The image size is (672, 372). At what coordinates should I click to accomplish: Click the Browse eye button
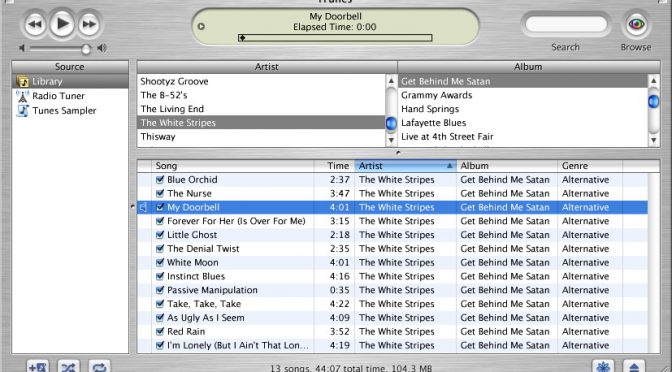[x=636, y=24]
